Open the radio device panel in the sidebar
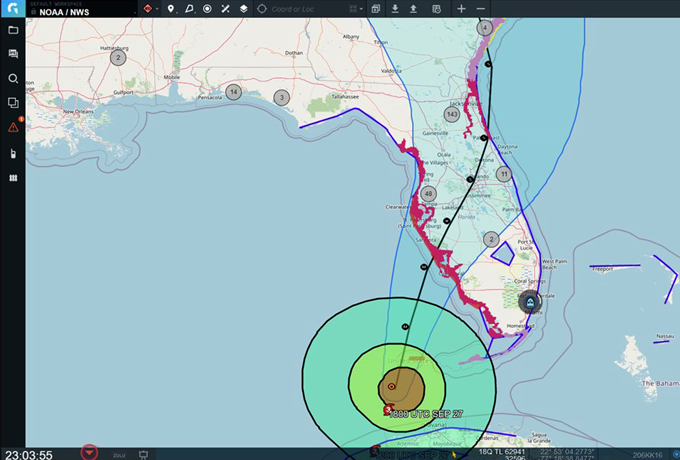This screenshot has height=460, width=680. 13,153
